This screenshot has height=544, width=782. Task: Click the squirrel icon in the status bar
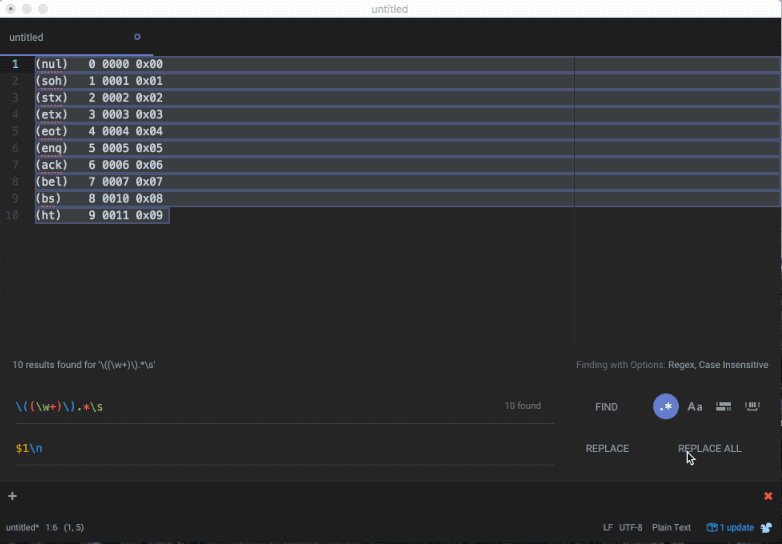tap(766, 528)
